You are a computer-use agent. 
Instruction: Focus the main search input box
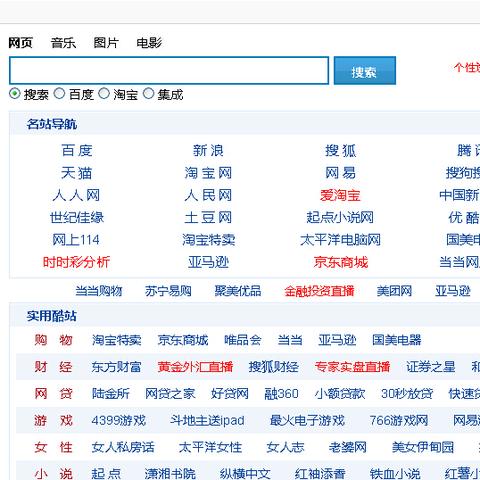coord(169,70)
